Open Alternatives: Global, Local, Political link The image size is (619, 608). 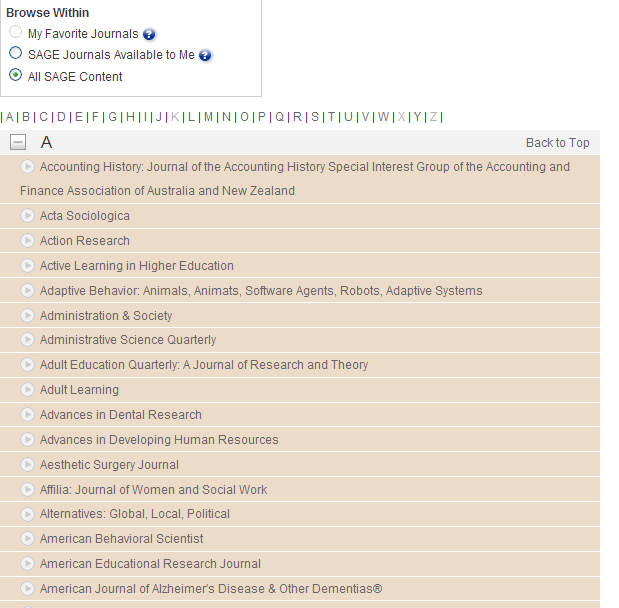point(135,514)
